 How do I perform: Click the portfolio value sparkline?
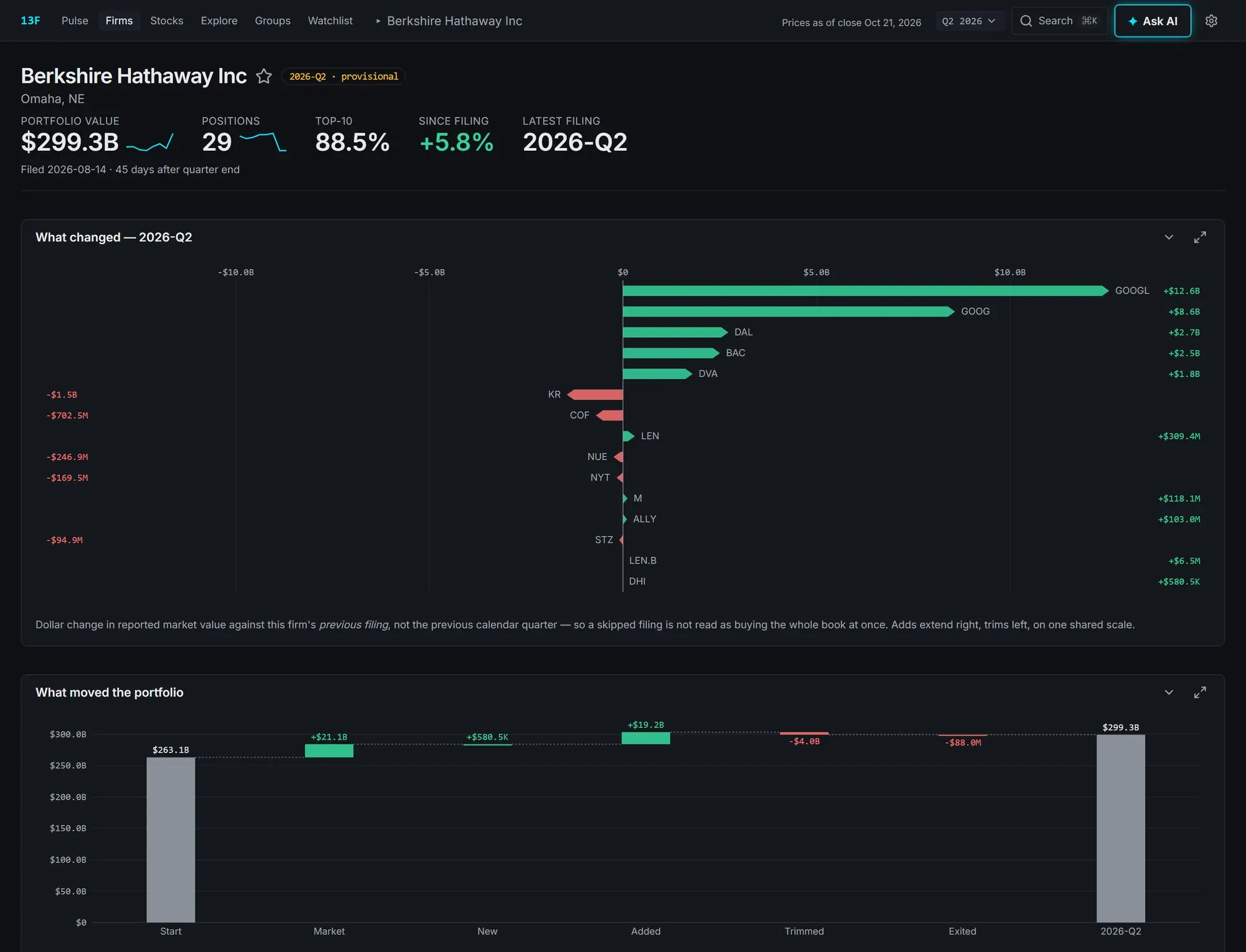(x=150, y=143)
